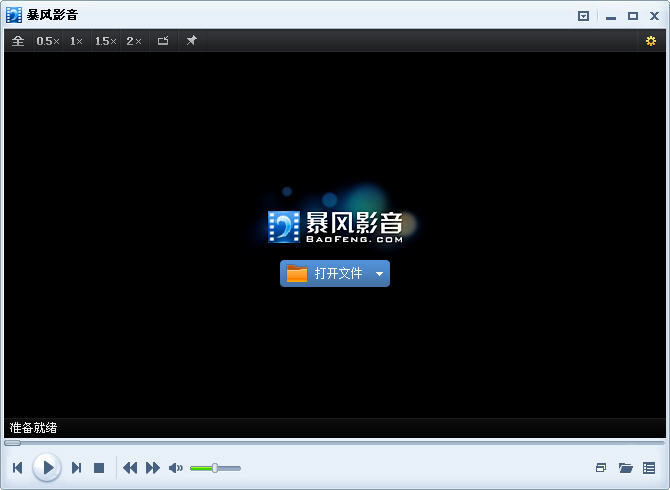Screen dimensions: 670x490
Task: Click the 准备就绪 status text
Action: tap(33, 428)
